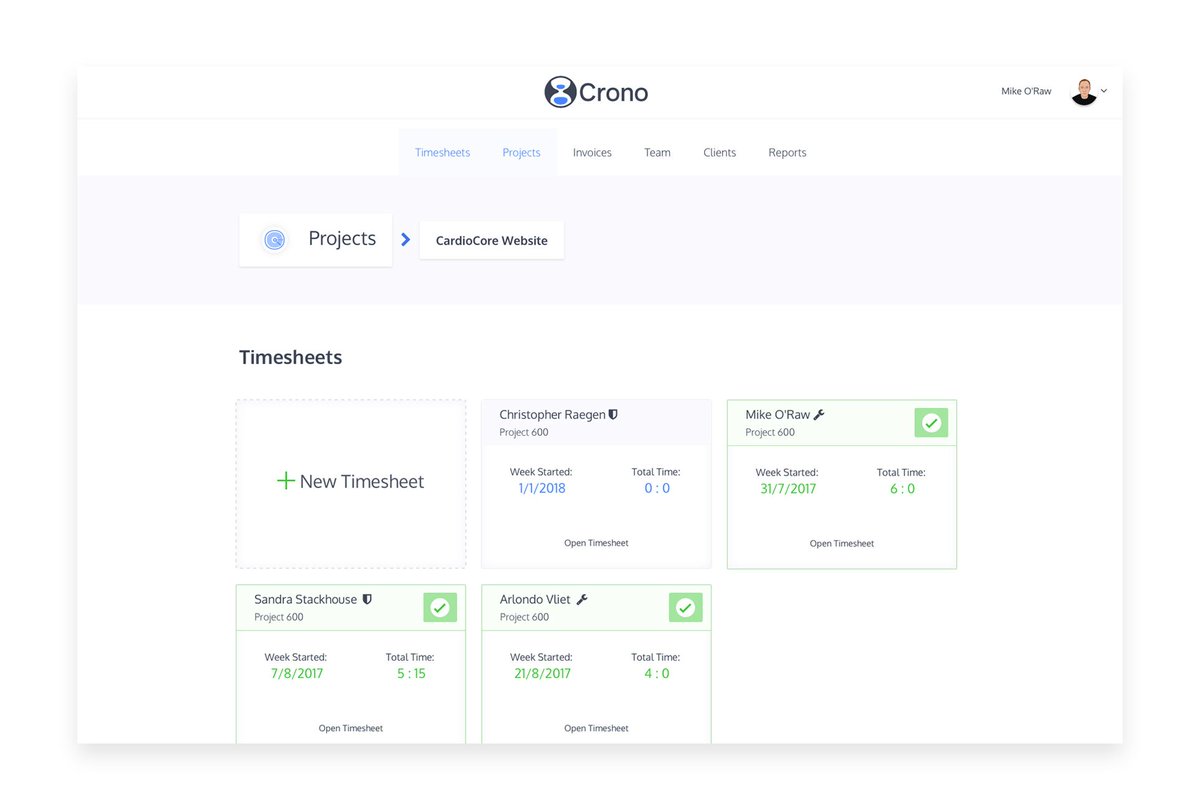Click the breadcrumb arrow after Projects
The image size is (1200, 809).
tap(405, 239)
